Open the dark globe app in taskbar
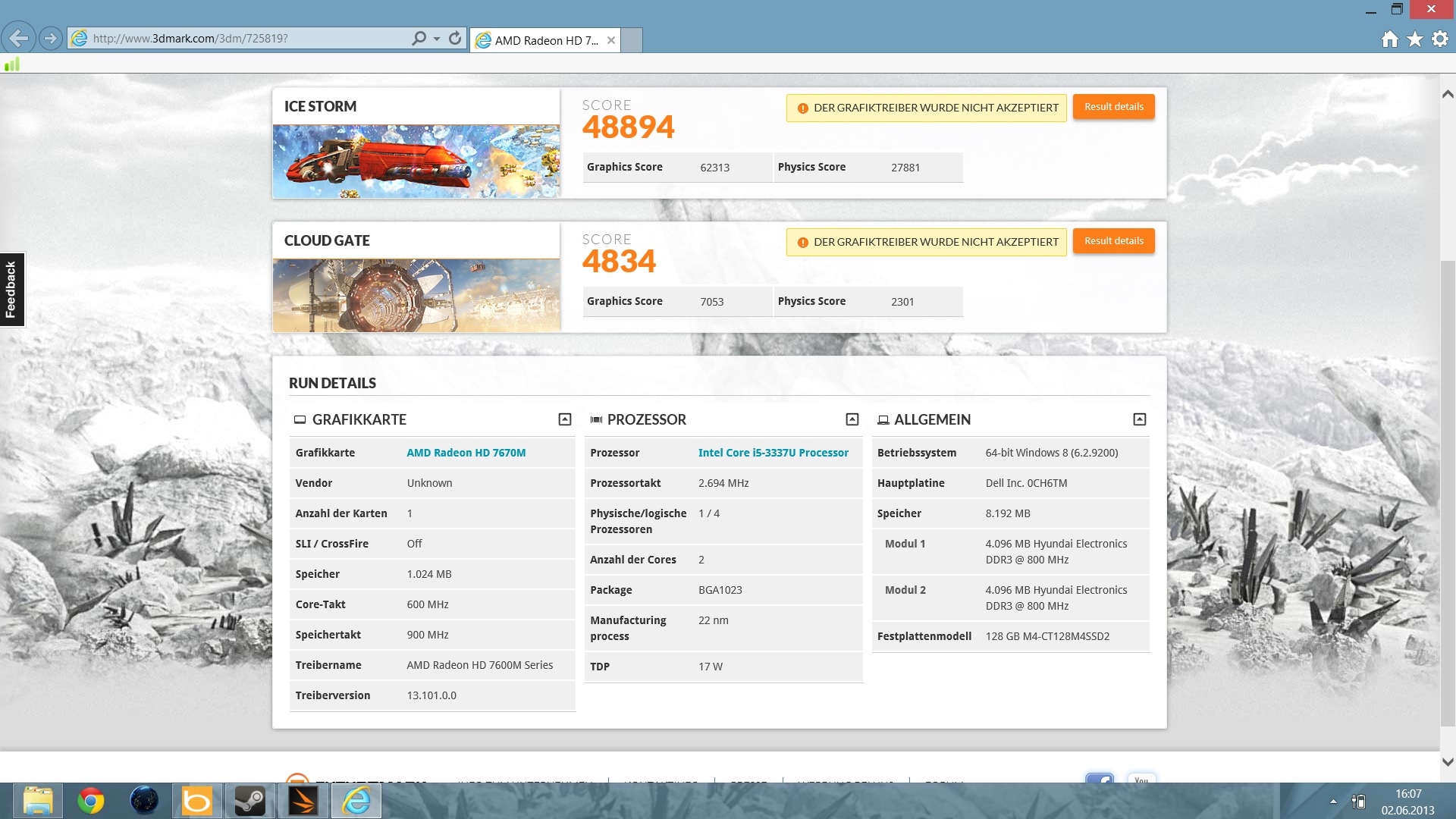 tap(144, 801)
